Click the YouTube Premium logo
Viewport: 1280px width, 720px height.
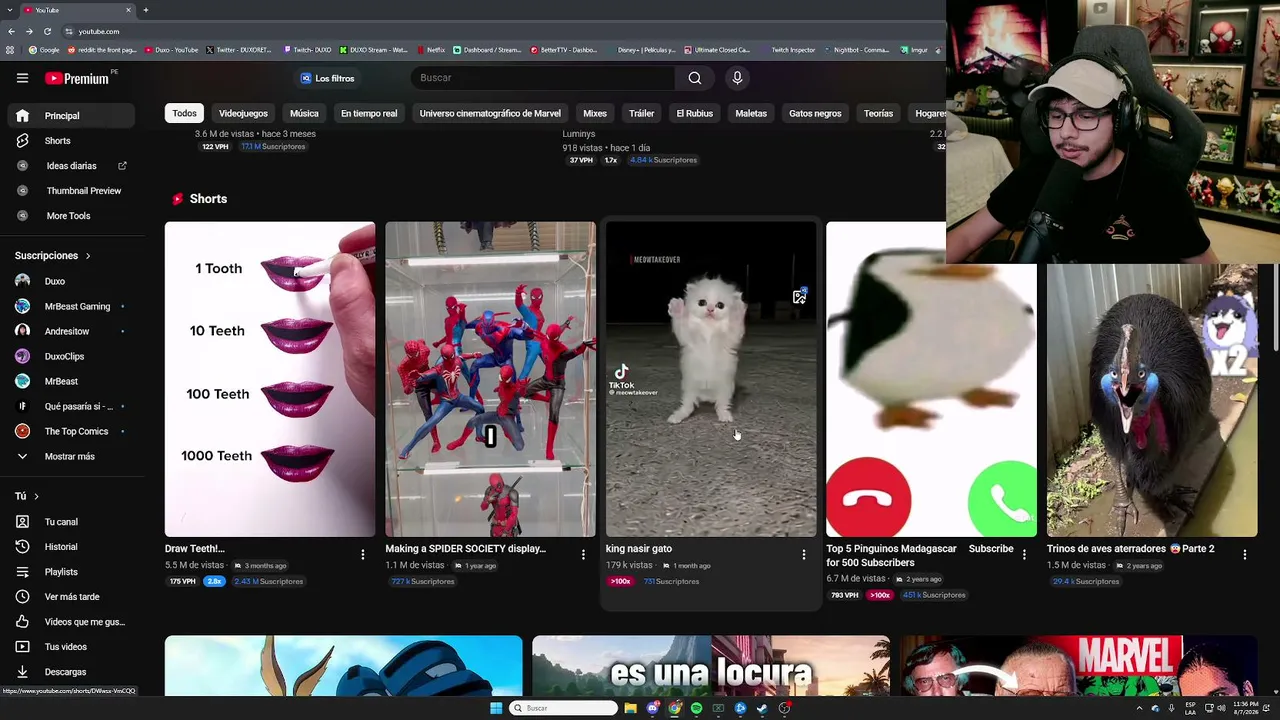[x=76, y=78]
